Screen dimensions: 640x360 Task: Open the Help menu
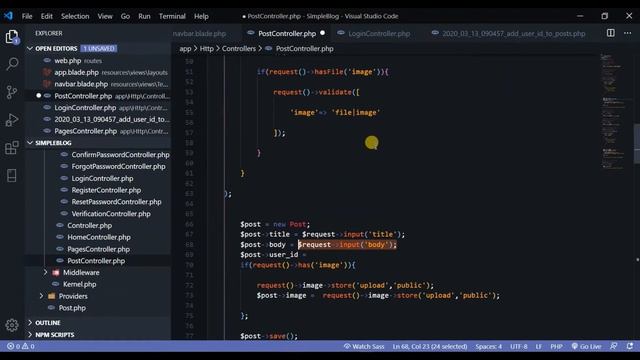201,16
